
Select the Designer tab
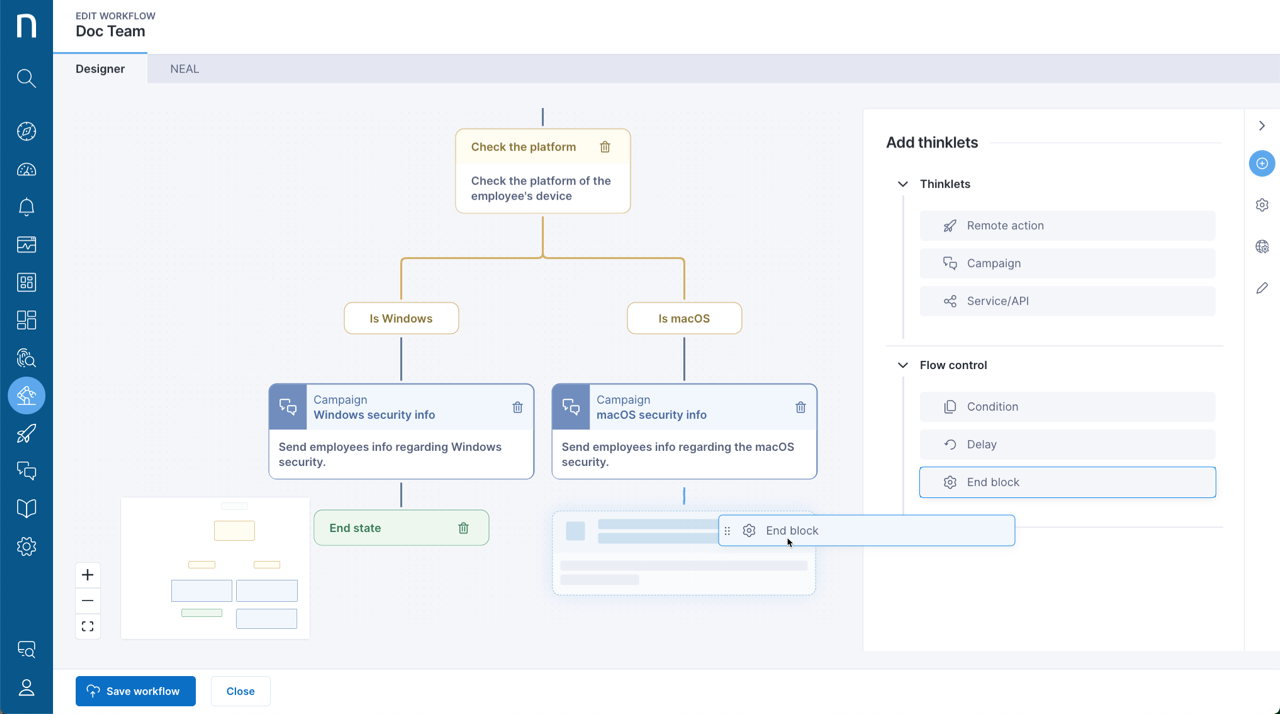[x=100, y=68]
